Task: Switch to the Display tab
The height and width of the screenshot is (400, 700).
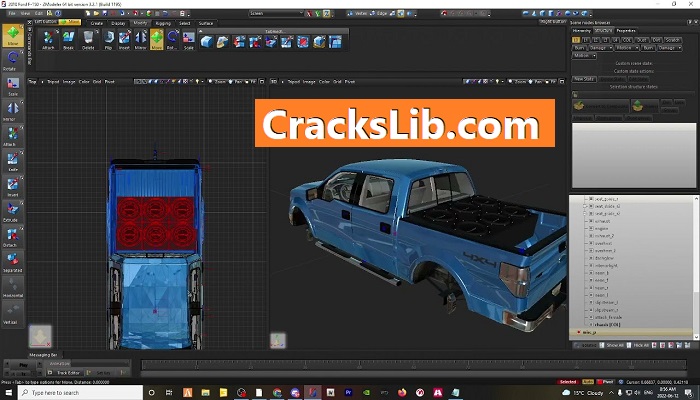Action: (x=118, y=23)
